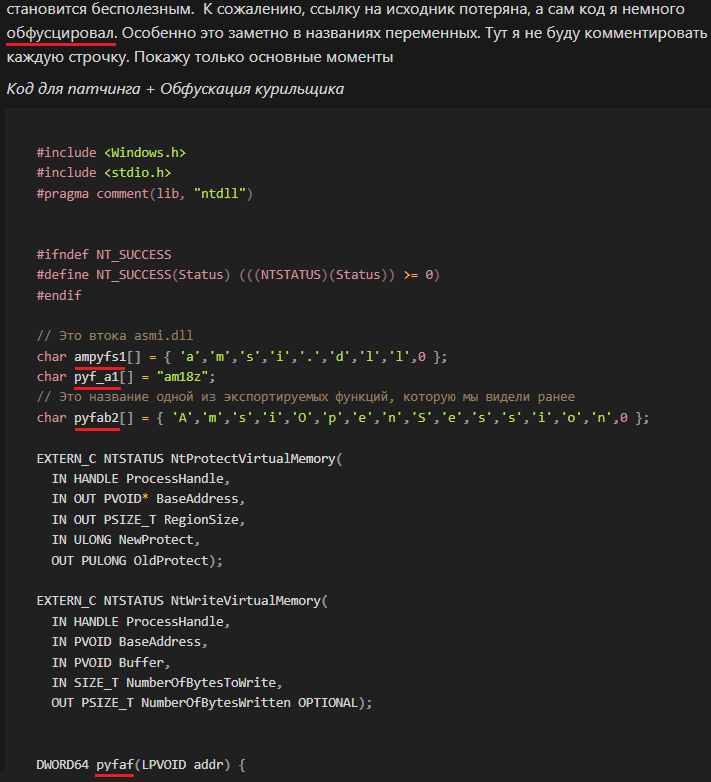Click the underlined variable pyf_a1
This screenshot has width=711, height=782.
pyautogui.click(x=96, y=376)
